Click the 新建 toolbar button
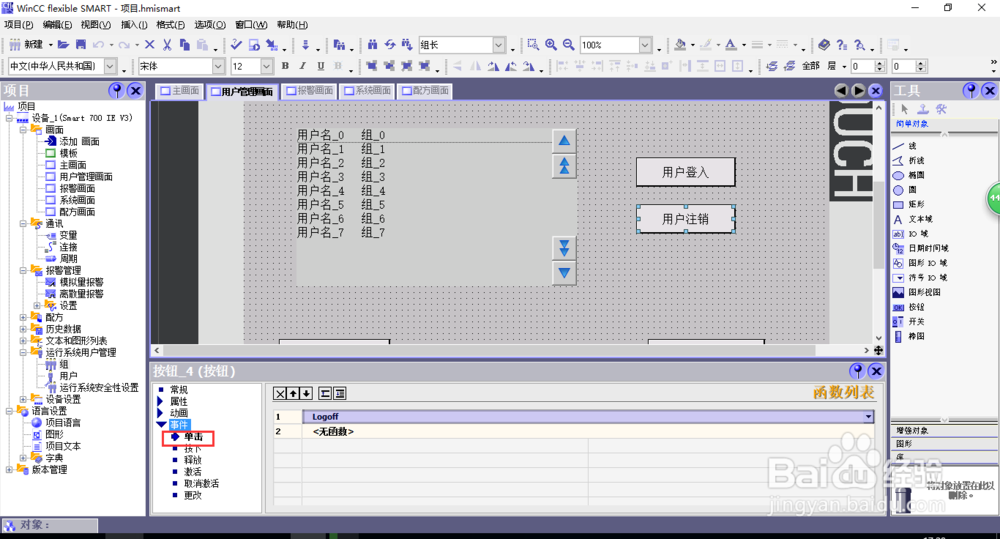This screenshot has width=1000, height=539. coord(26,45)
